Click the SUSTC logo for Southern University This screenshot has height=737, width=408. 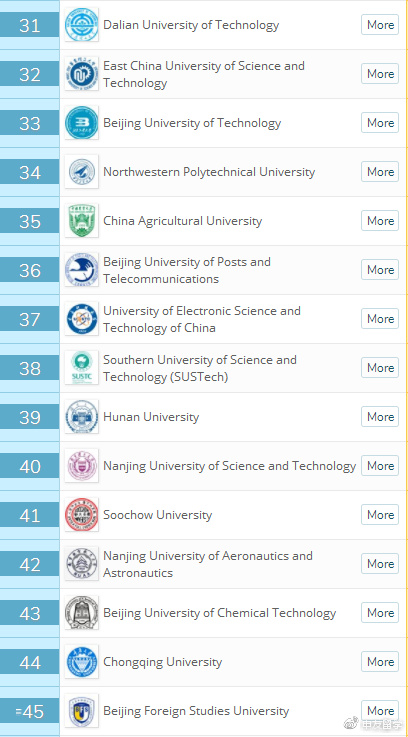[82, 368]
